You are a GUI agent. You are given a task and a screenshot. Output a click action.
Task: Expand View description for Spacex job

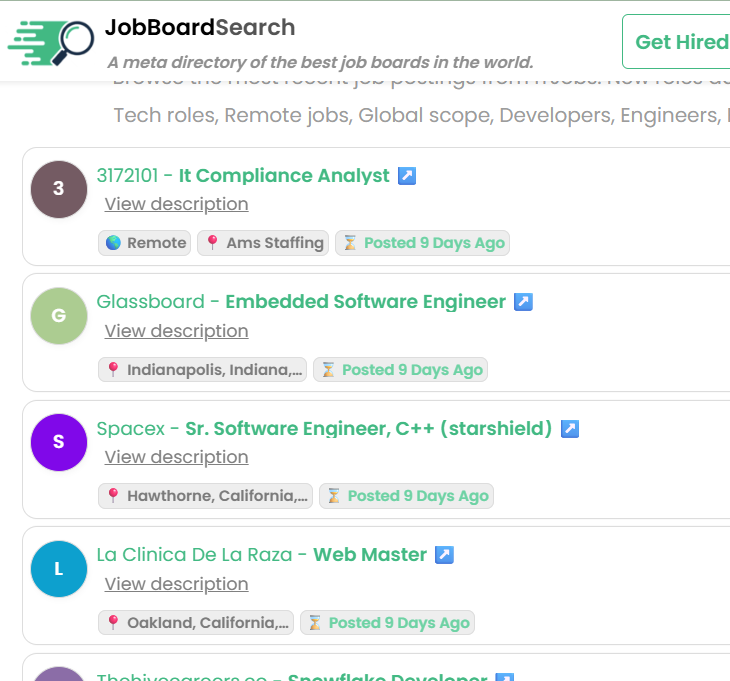click(x=176, y=457)
